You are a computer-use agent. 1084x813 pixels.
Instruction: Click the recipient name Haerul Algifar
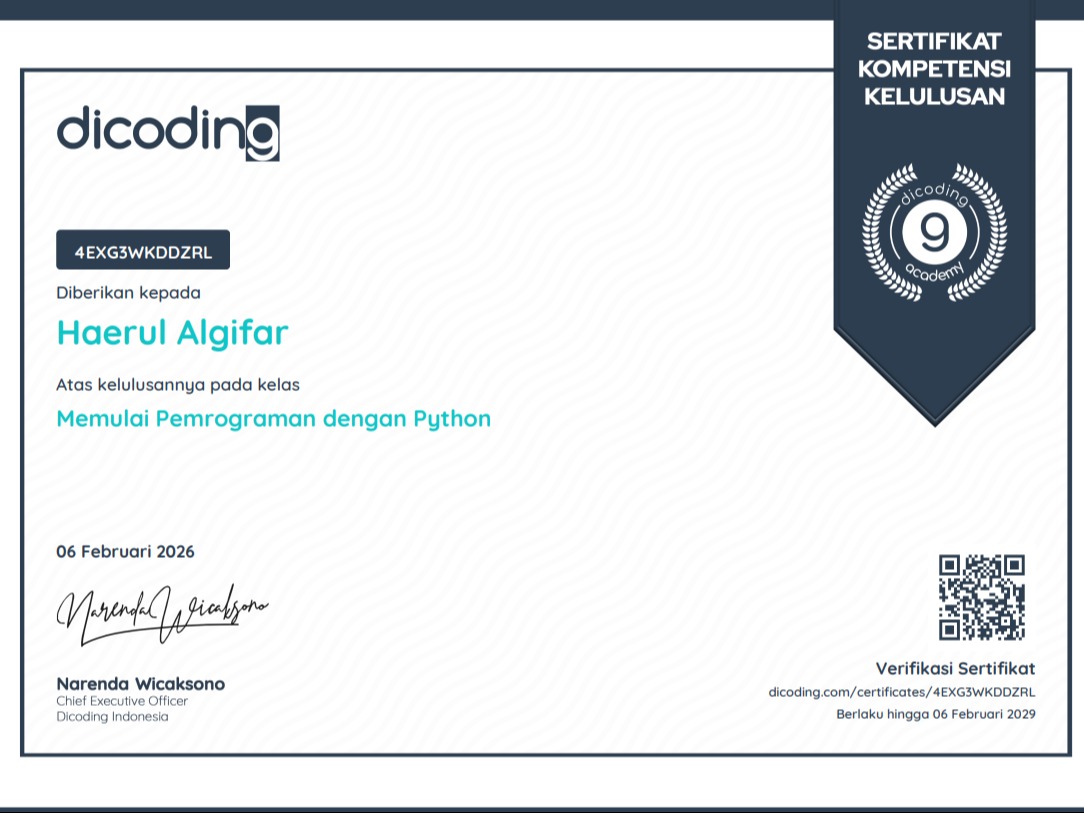point(172,333)
